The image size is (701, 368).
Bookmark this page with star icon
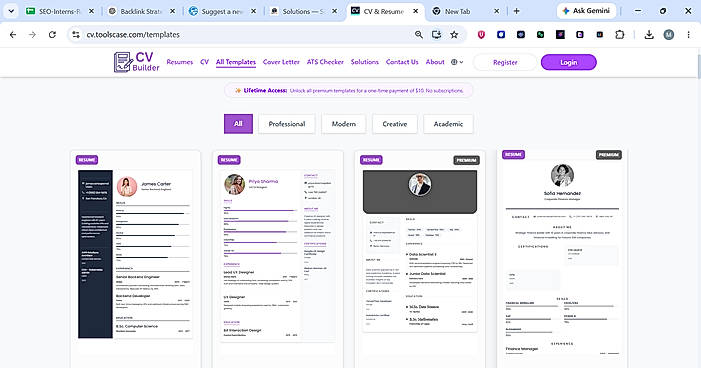pos(454,34)
